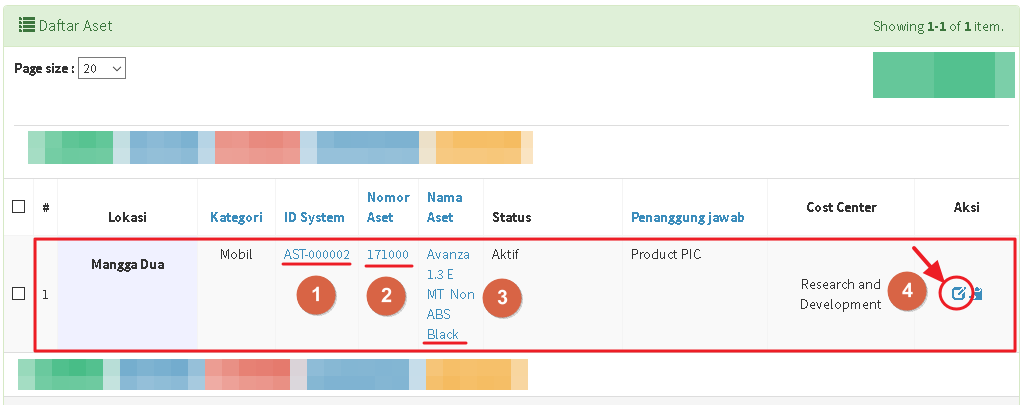The image size is (1024, 405).
Task: Sort table by ID System header
Action: coord(314,217)
